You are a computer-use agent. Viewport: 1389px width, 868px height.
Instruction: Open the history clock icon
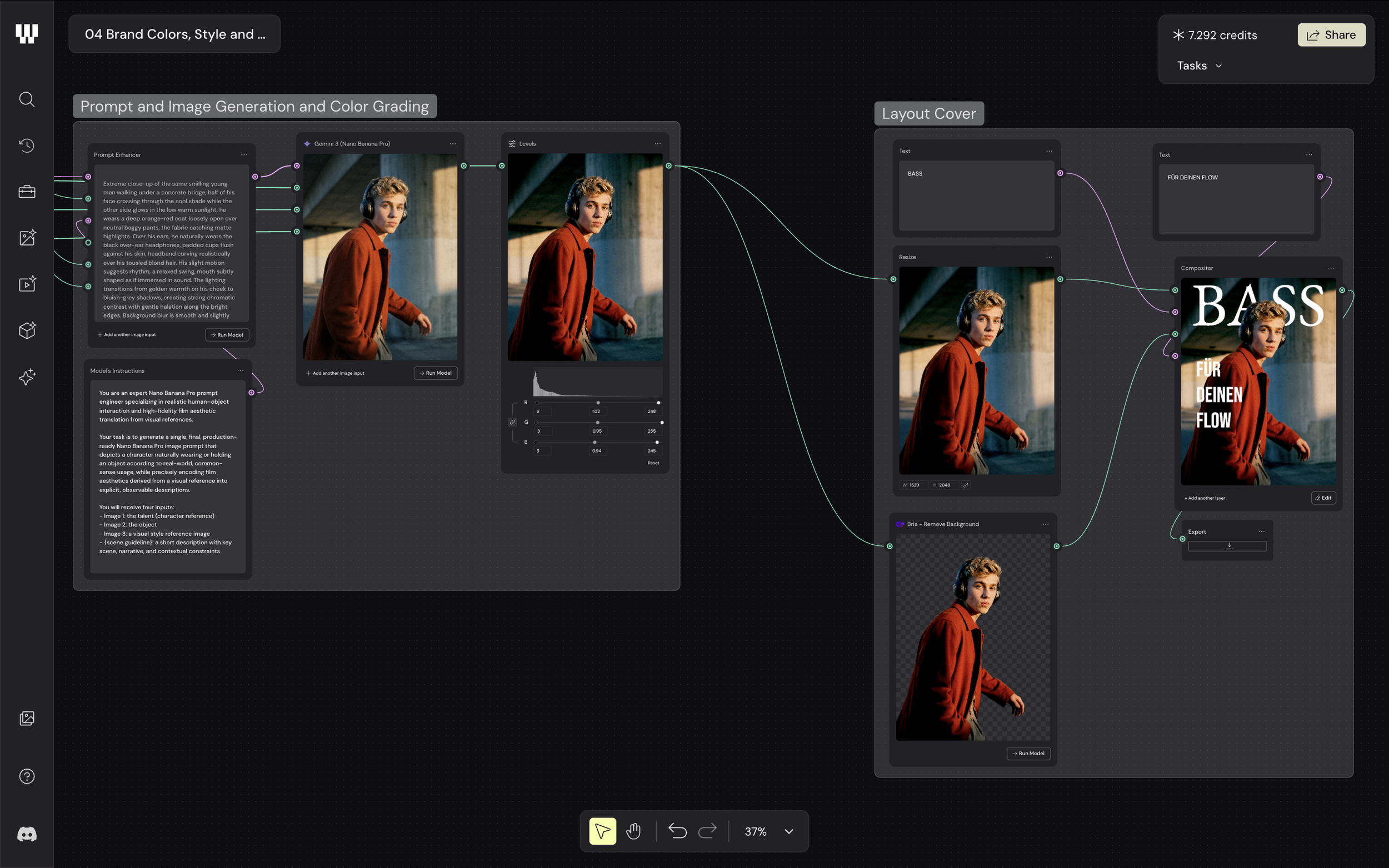(x=27, y=145)
